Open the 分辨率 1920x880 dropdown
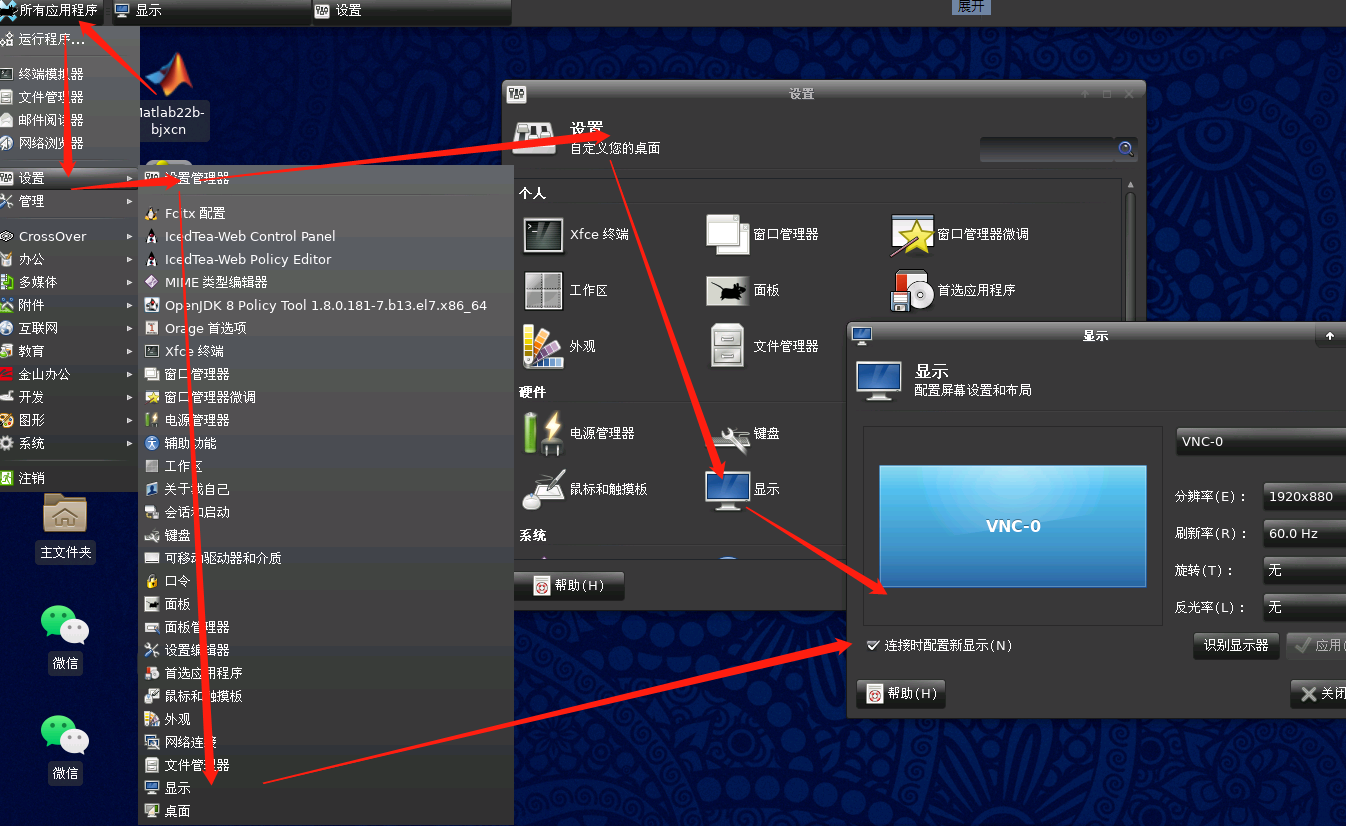Screen dimensions: 1346x826 coord(1304,496)
